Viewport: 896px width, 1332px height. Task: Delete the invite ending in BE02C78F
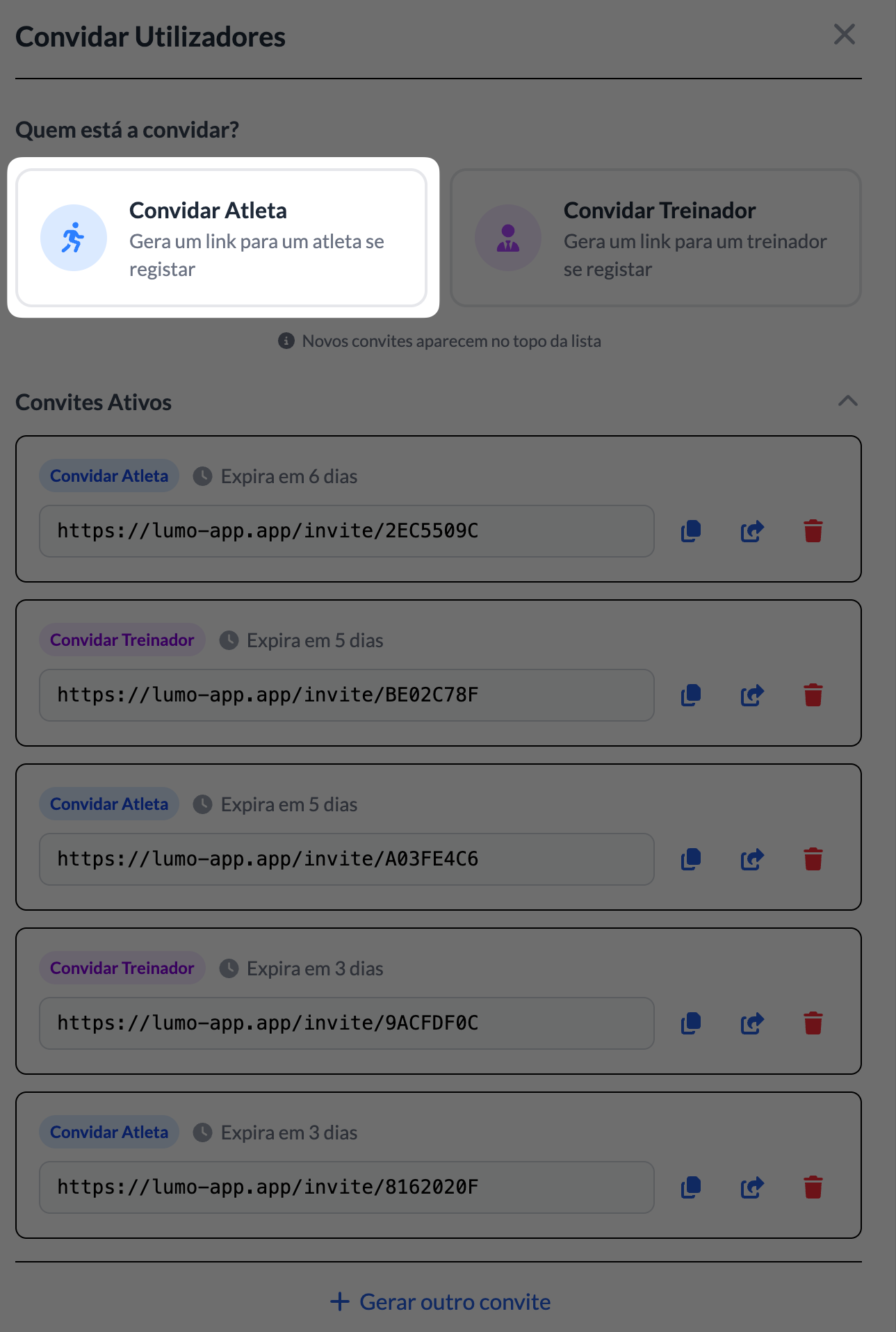click(x=813, y=695)
